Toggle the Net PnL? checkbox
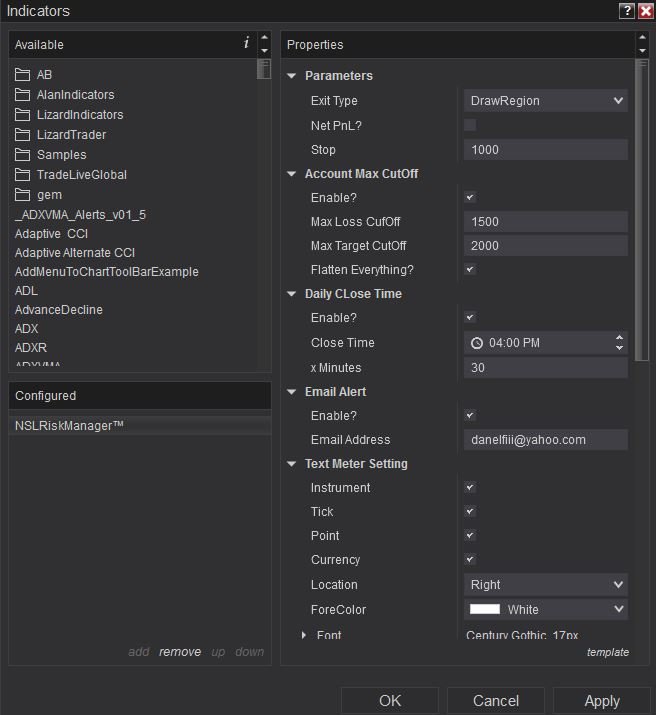The height and width of the screenshot is (715, 656). pyautogui.click(x=470, y=125)
